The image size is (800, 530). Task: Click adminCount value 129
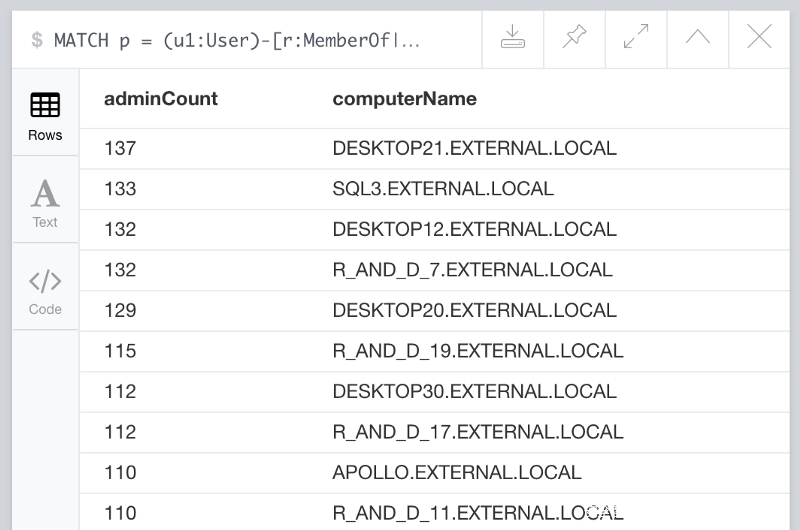coord(120,310)
